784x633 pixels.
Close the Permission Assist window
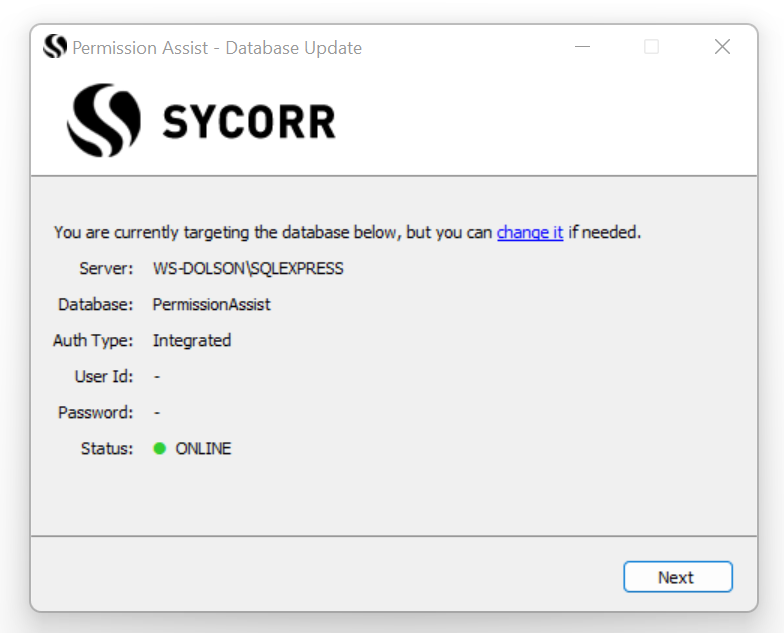click(722, 47)
